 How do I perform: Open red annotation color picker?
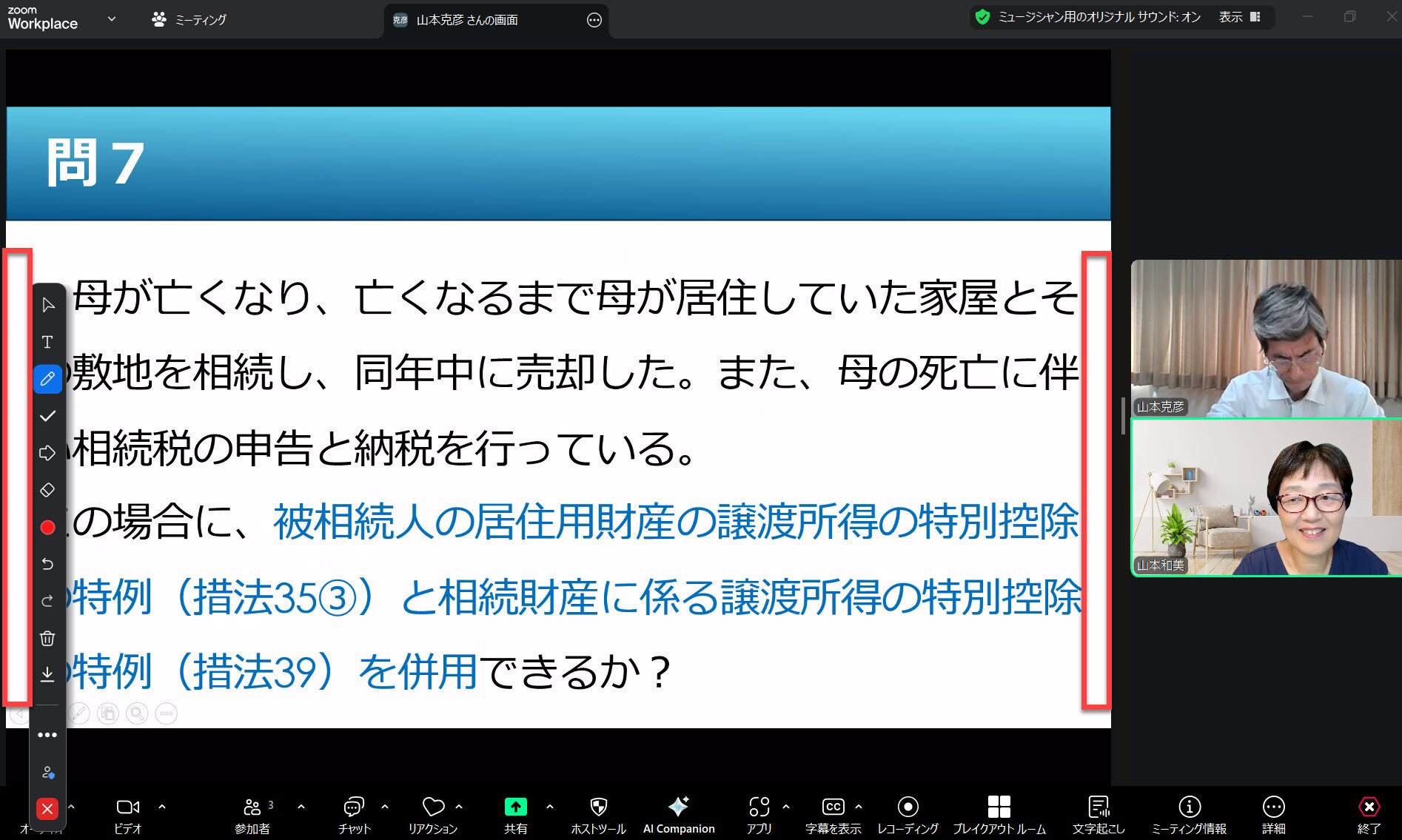[x=47, y=527]
